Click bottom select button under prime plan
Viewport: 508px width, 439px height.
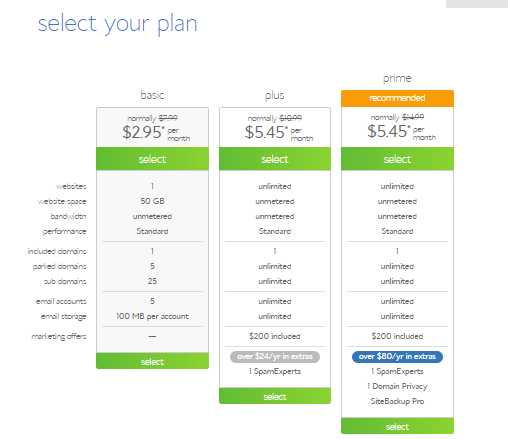pos(397,426)
